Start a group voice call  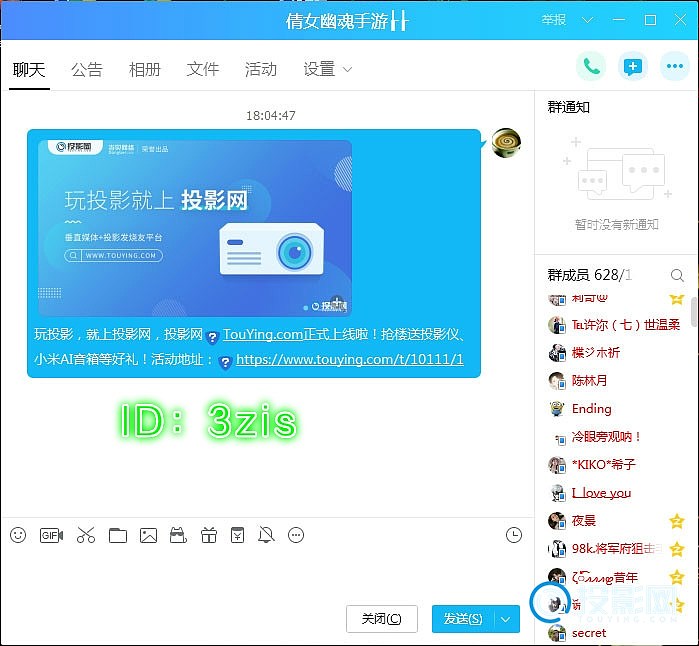(x=591, y=67)
